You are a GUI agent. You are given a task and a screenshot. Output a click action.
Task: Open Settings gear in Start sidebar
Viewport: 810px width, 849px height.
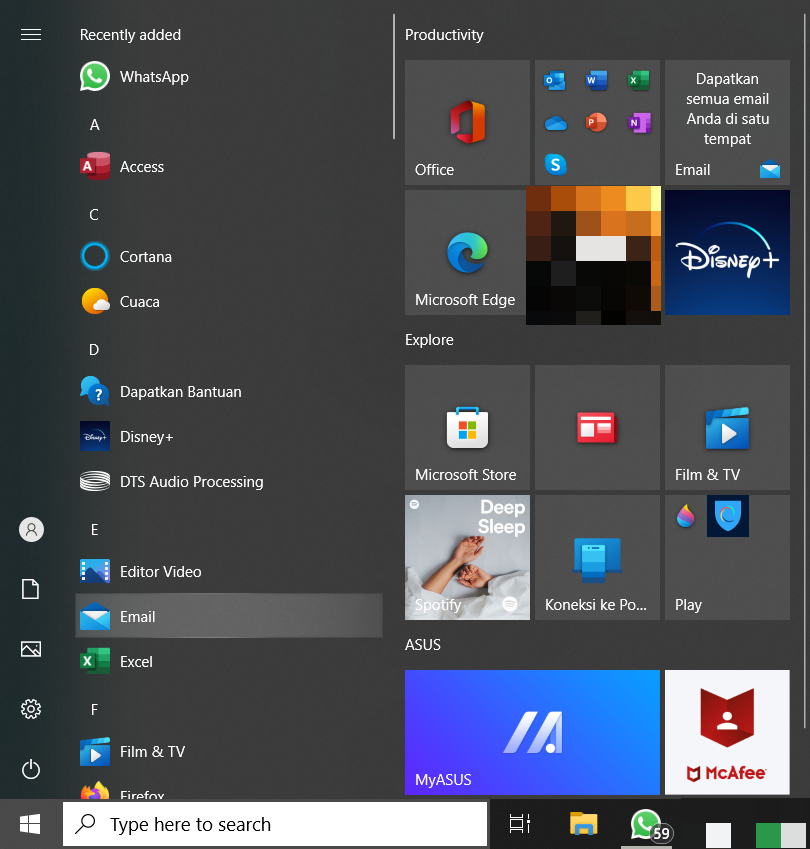[31, 709]
